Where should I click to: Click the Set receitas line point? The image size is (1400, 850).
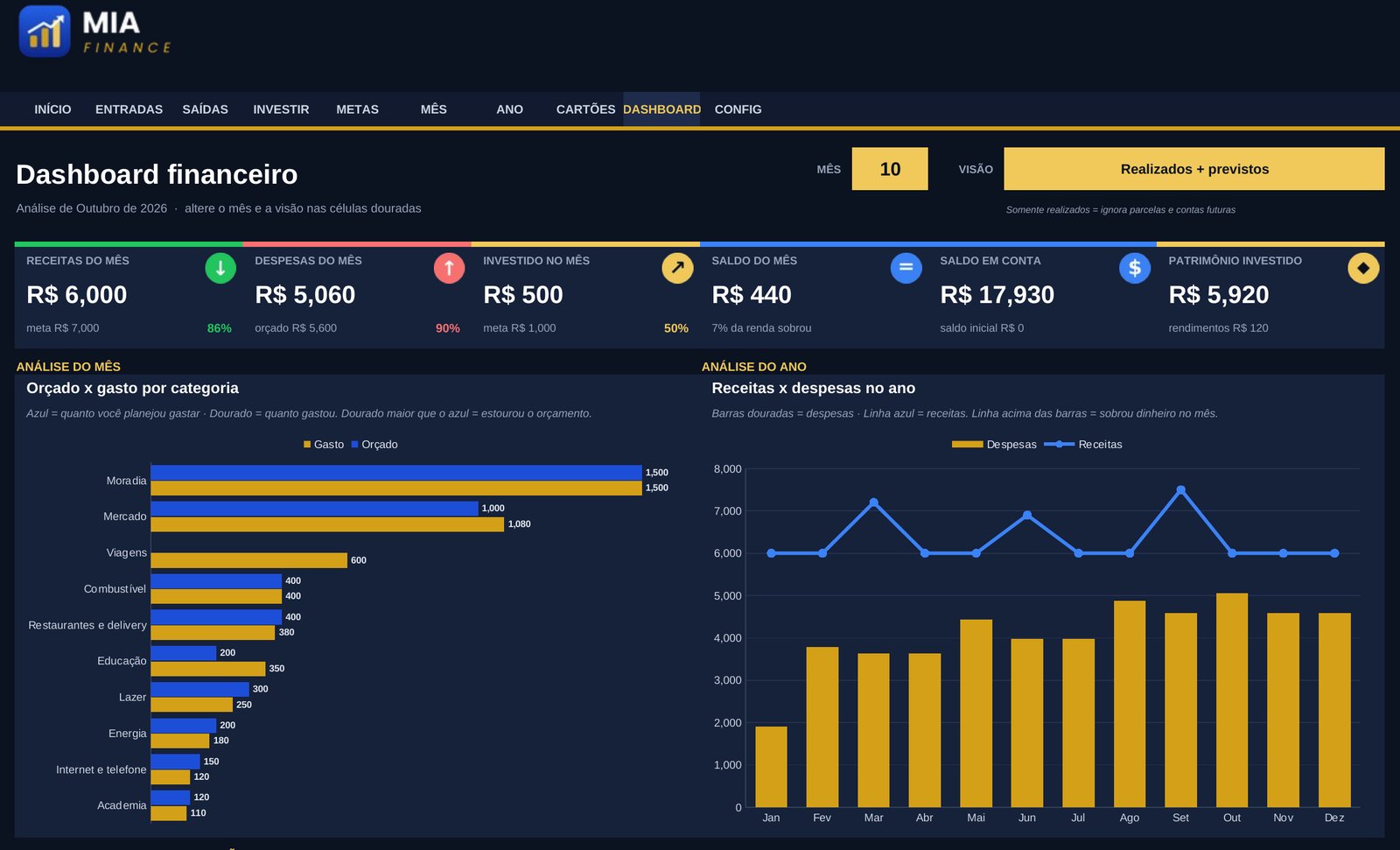(x=1181, y=490)
